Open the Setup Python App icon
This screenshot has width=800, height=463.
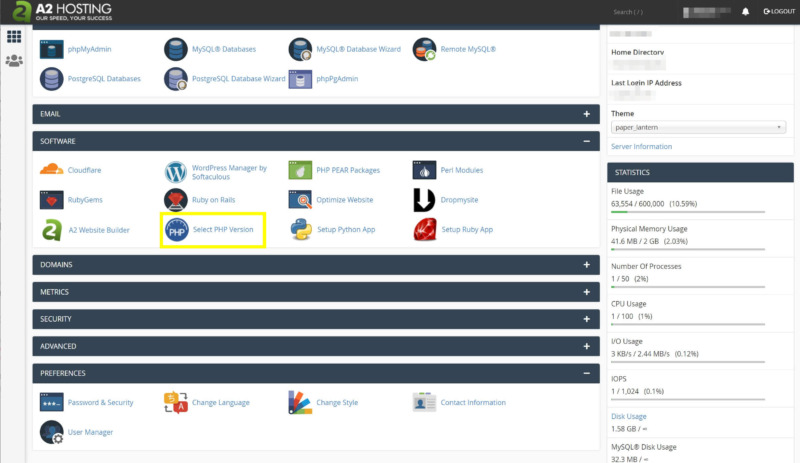pyautogui.click(x=302, y=230)
